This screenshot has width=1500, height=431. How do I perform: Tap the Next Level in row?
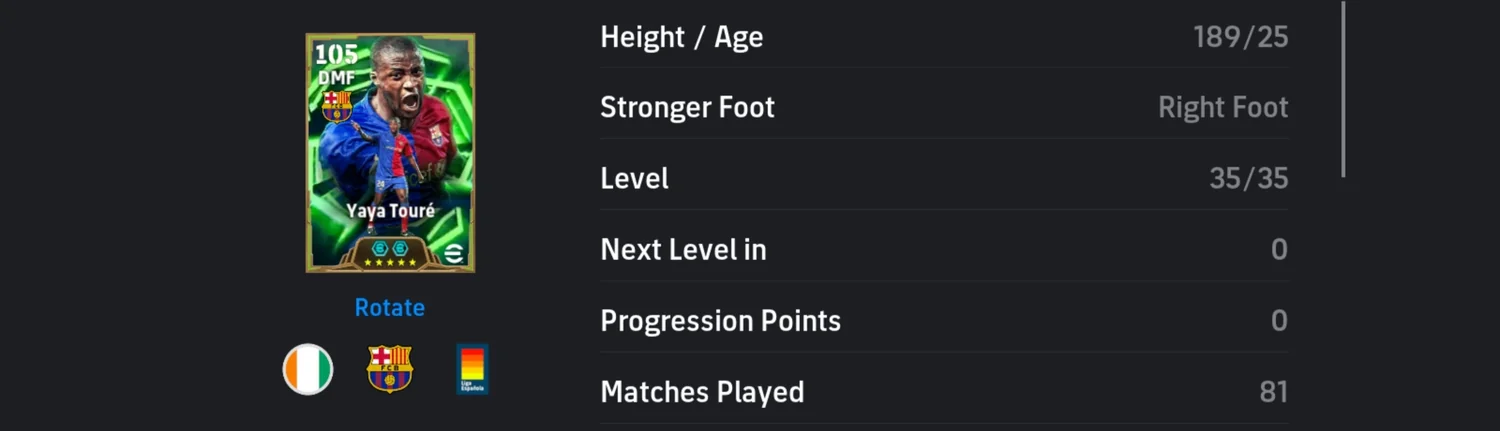(943, 250)
